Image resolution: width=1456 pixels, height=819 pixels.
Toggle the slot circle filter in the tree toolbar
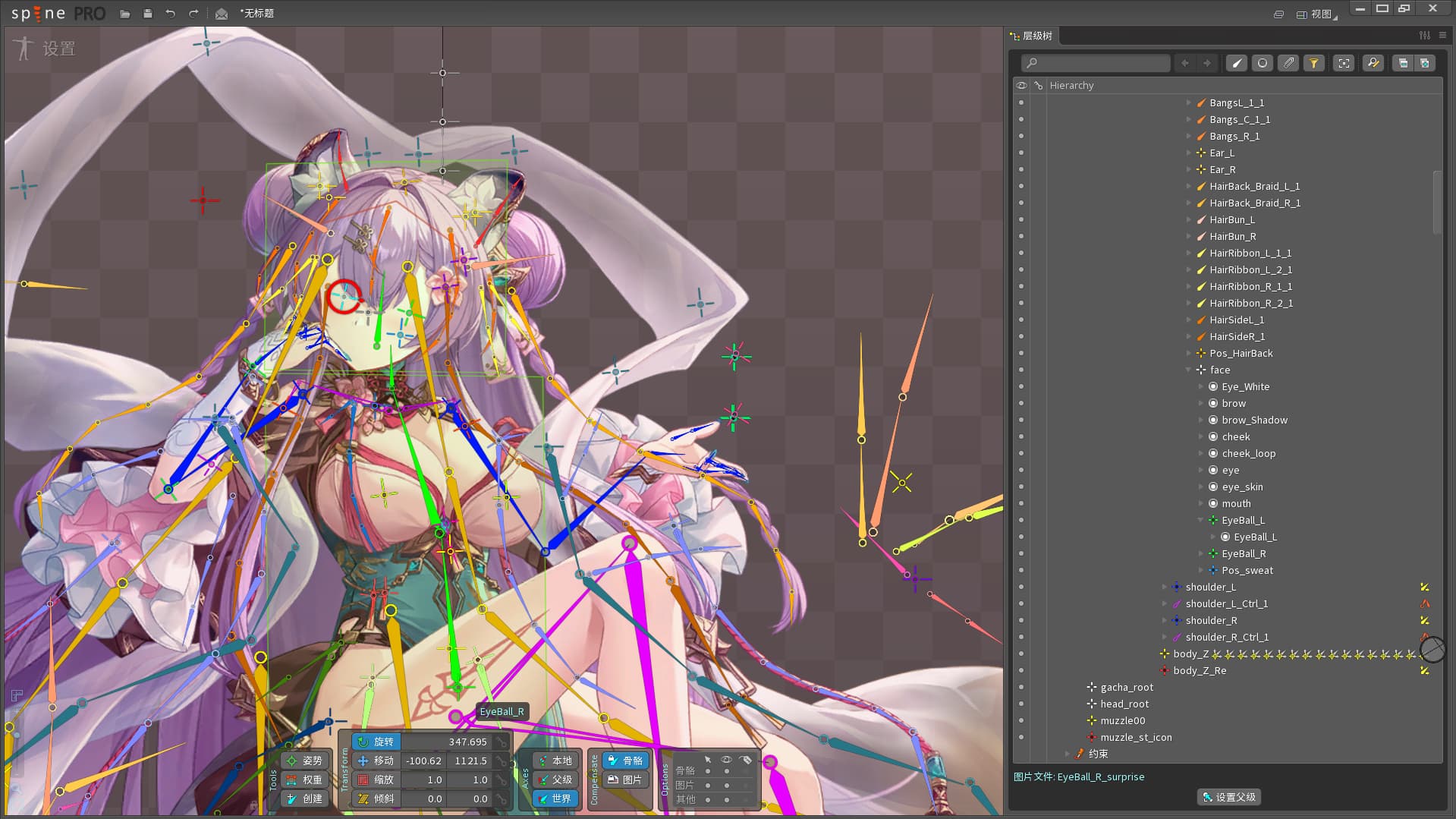point(1263,63)
